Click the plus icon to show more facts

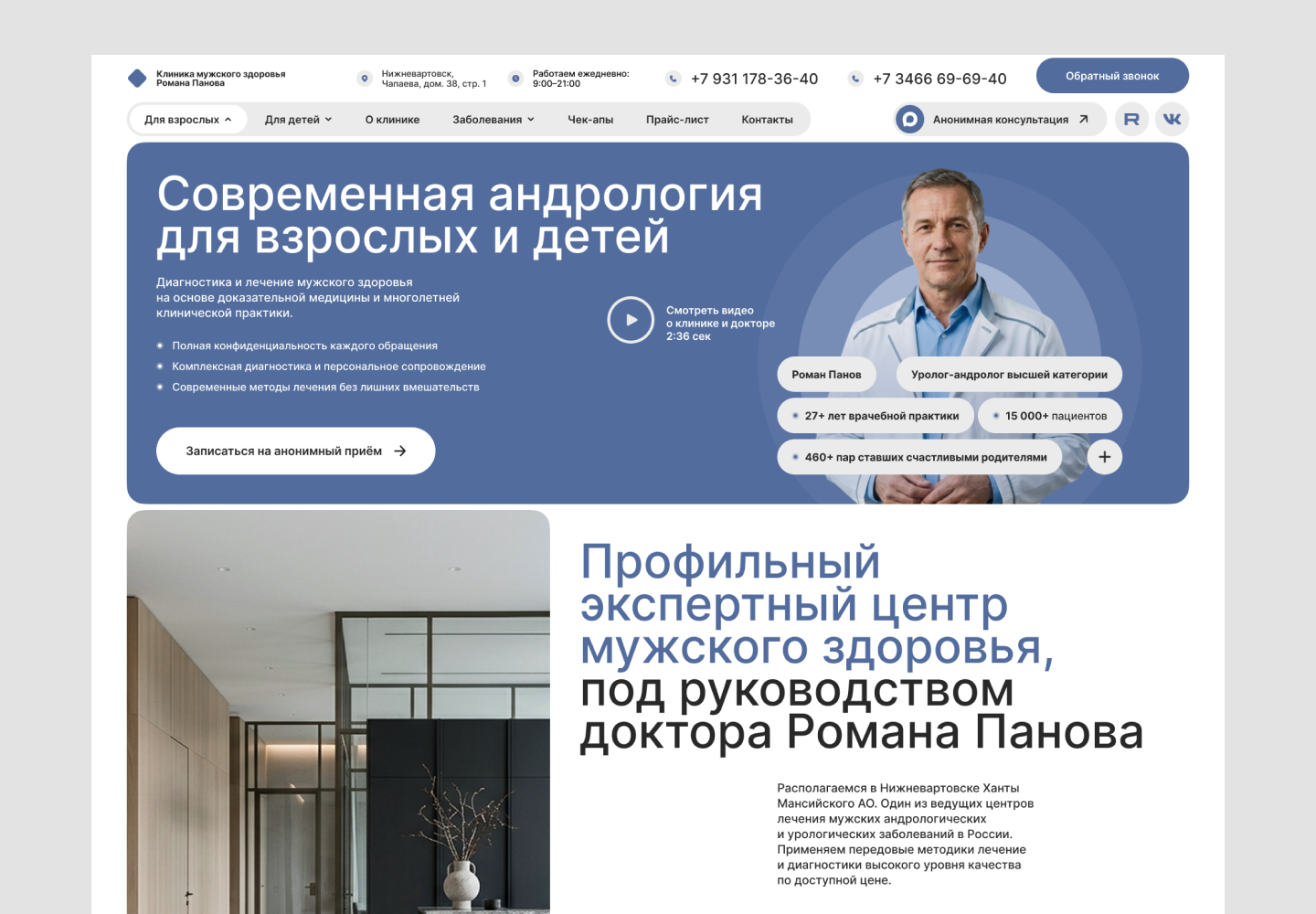coord(1105,457)
